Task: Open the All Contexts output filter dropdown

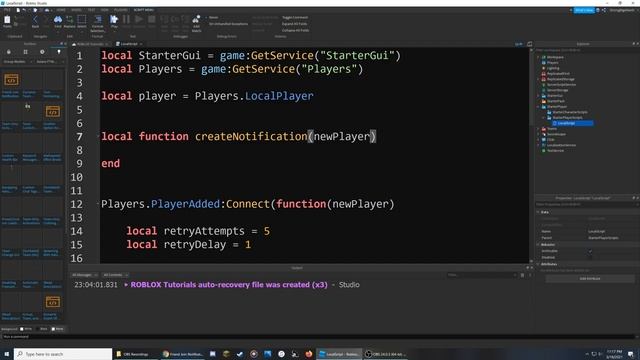Action: pyautogui.click(x=116, y=275)
